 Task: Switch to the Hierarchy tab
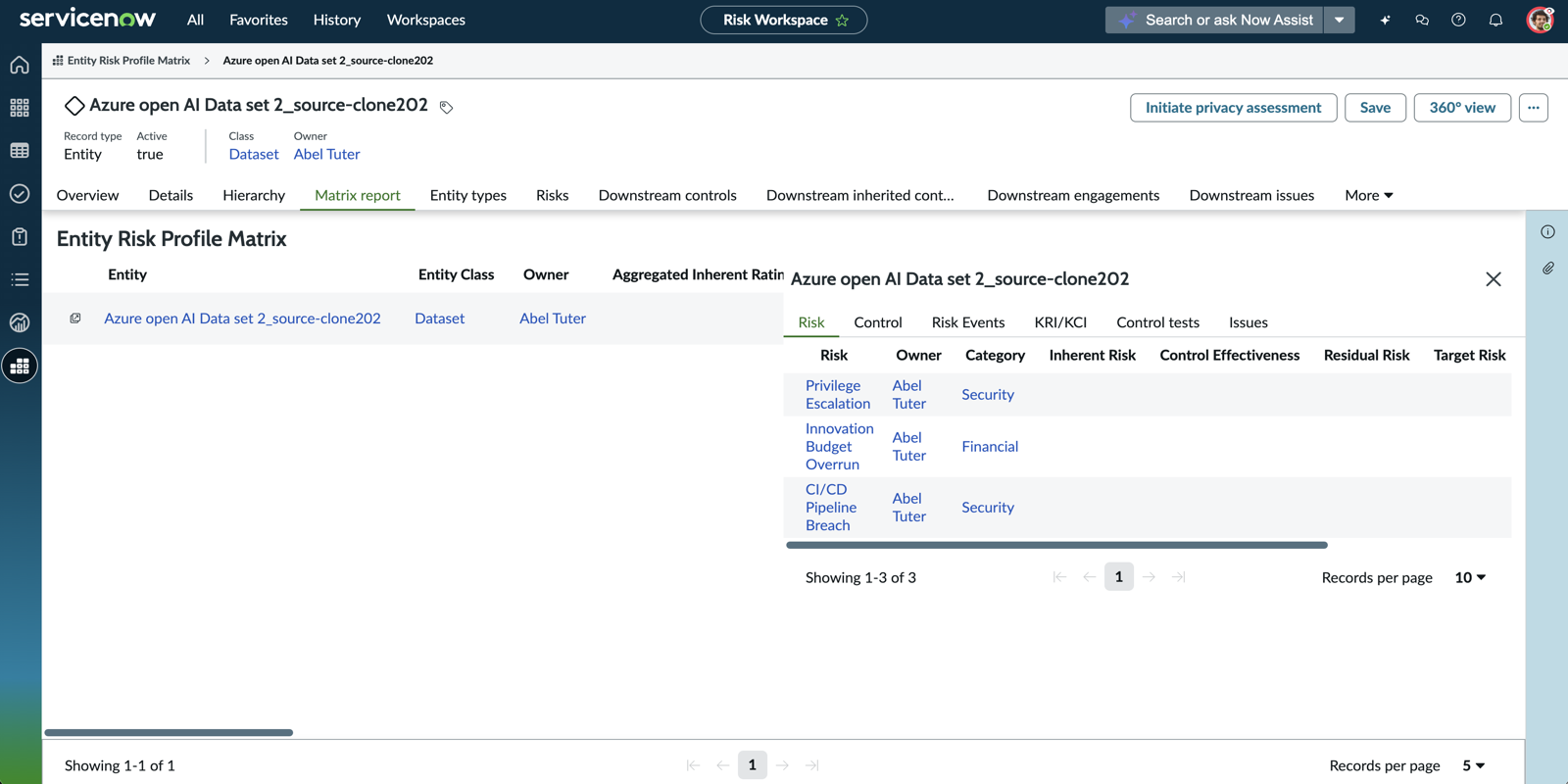coord(254,195)
